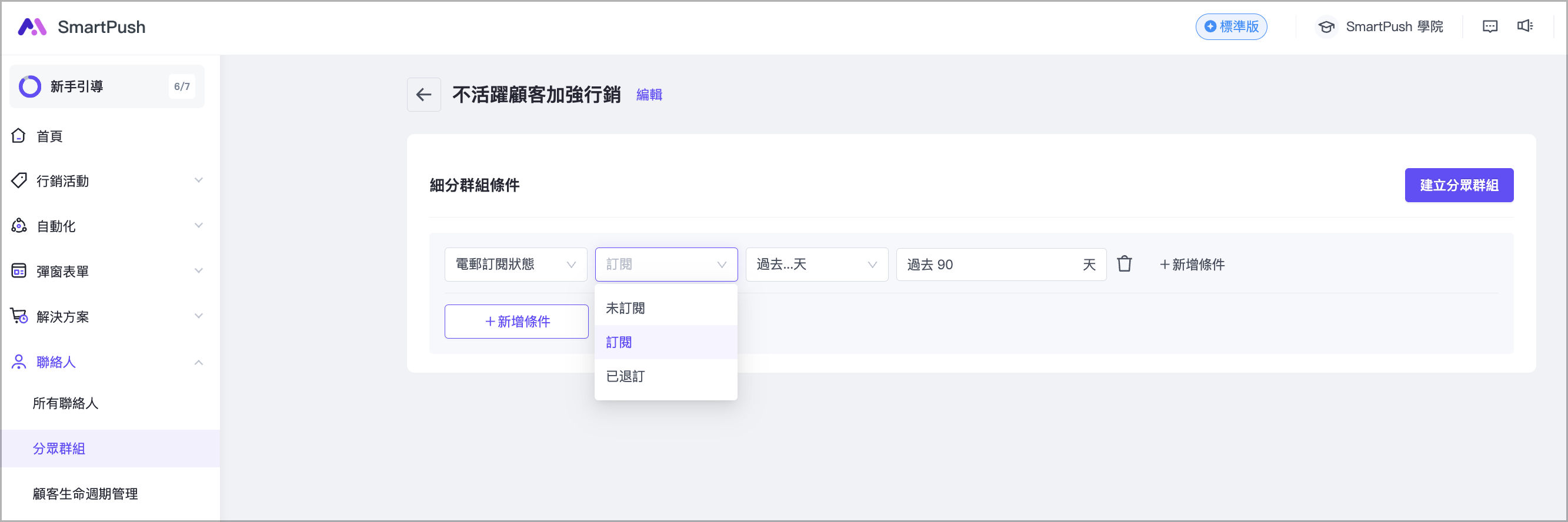
Task: Click the back arrow button
Action: click(423, 95)
